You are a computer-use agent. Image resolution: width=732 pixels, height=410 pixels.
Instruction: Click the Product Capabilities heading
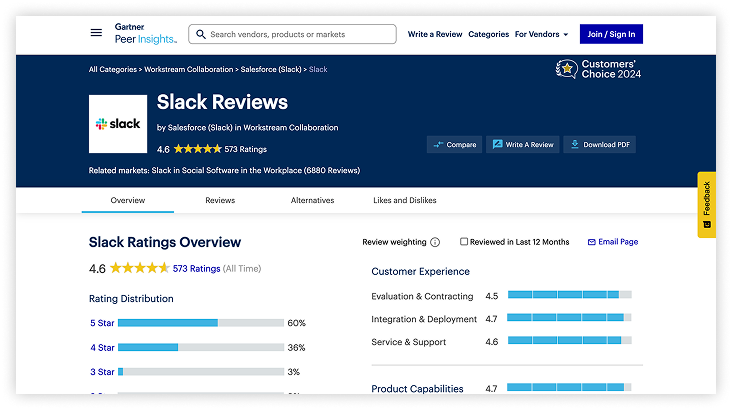(x=417, y=389)
